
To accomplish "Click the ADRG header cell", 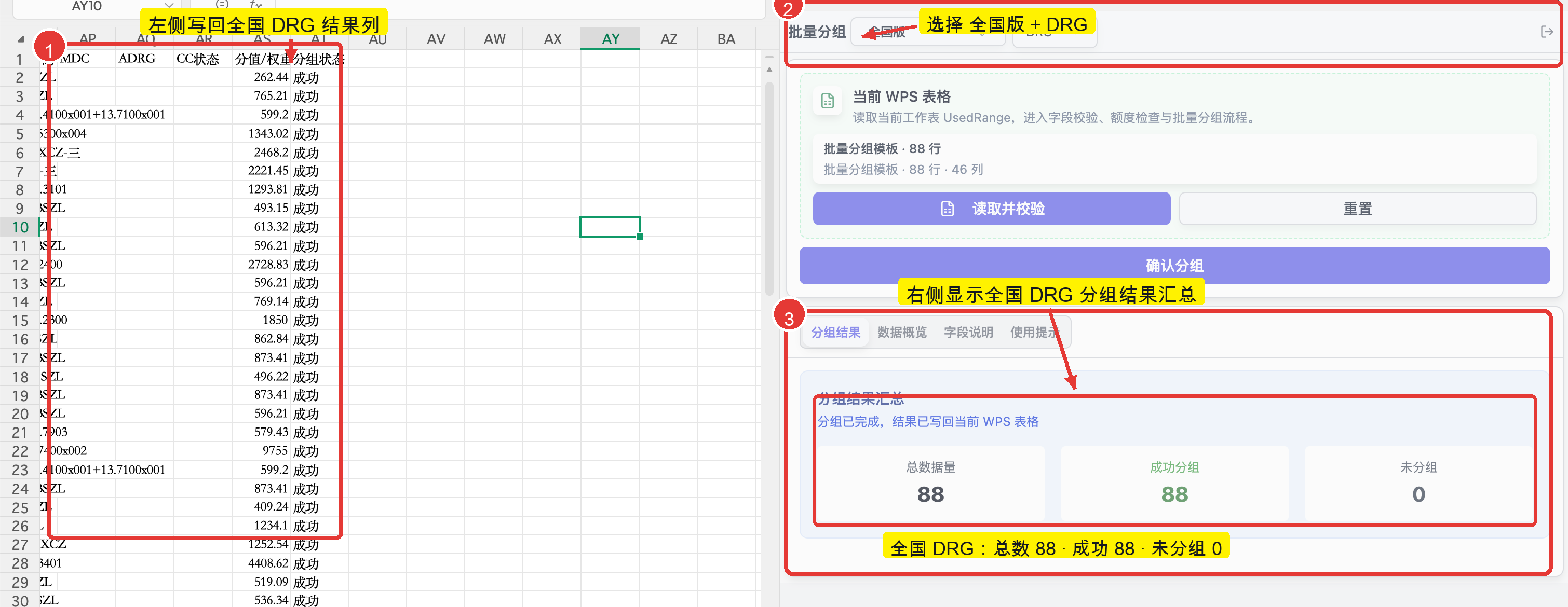I will (x=145, y=59).
